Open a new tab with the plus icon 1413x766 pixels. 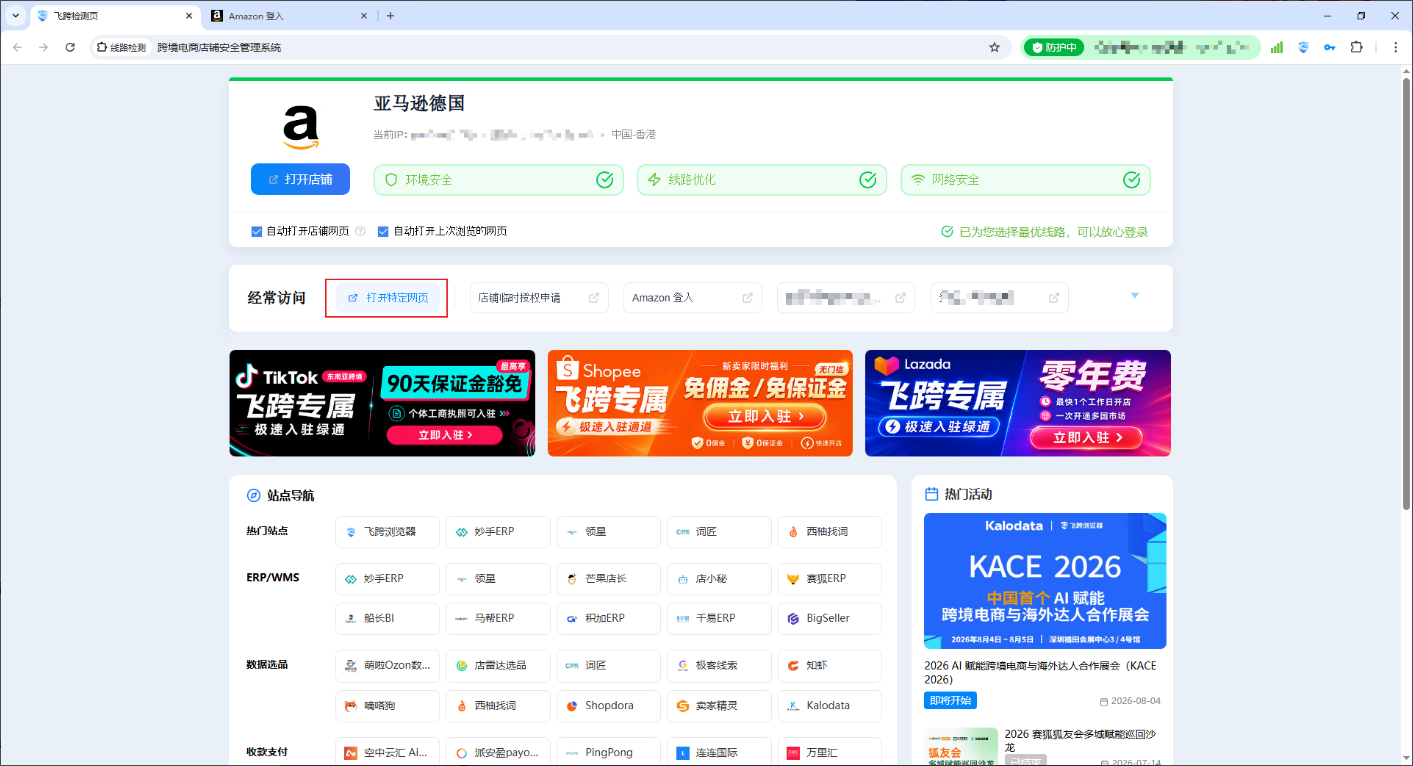tap(390, 16)
